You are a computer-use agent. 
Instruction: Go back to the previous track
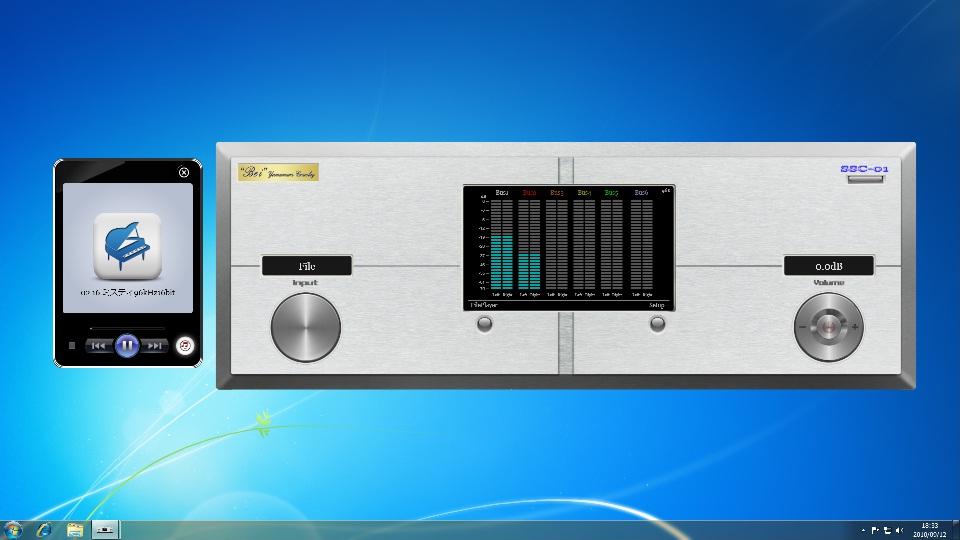pos(98,346)
